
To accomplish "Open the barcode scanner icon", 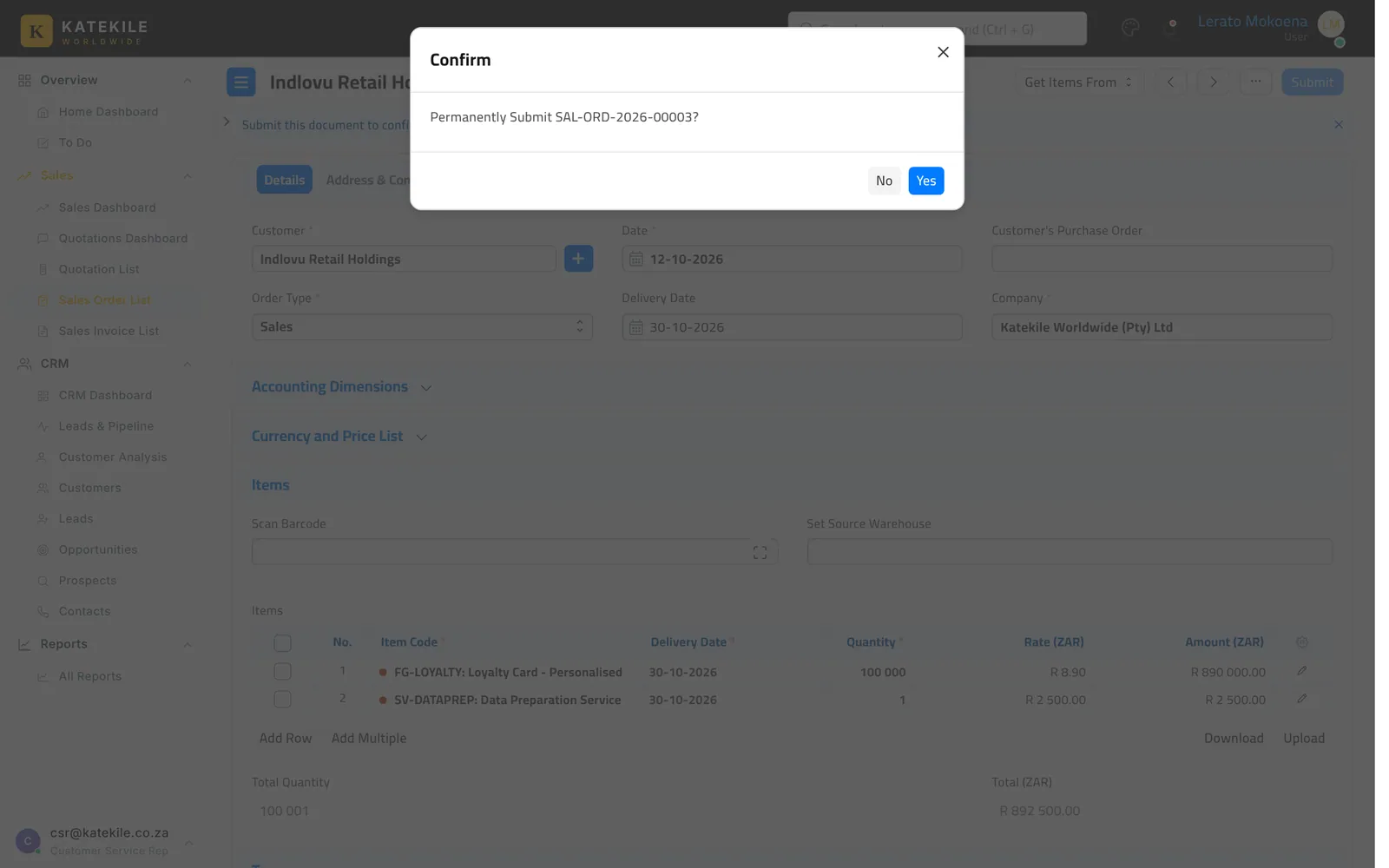I will pos(760,553).
